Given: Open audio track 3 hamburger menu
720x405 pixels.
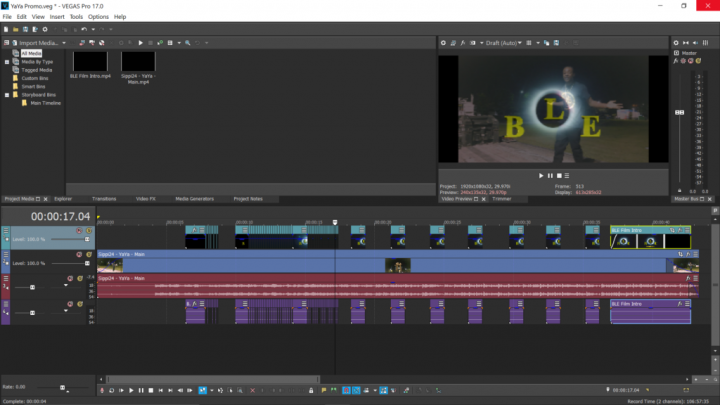Looking at the screenshot, I should point(6,278).
